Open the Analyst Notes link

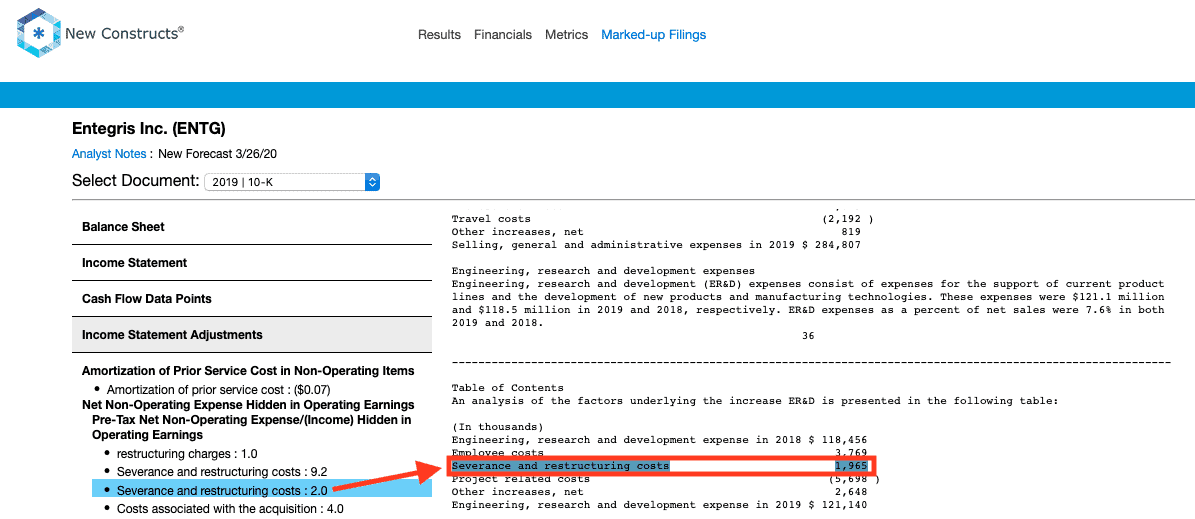109,154
